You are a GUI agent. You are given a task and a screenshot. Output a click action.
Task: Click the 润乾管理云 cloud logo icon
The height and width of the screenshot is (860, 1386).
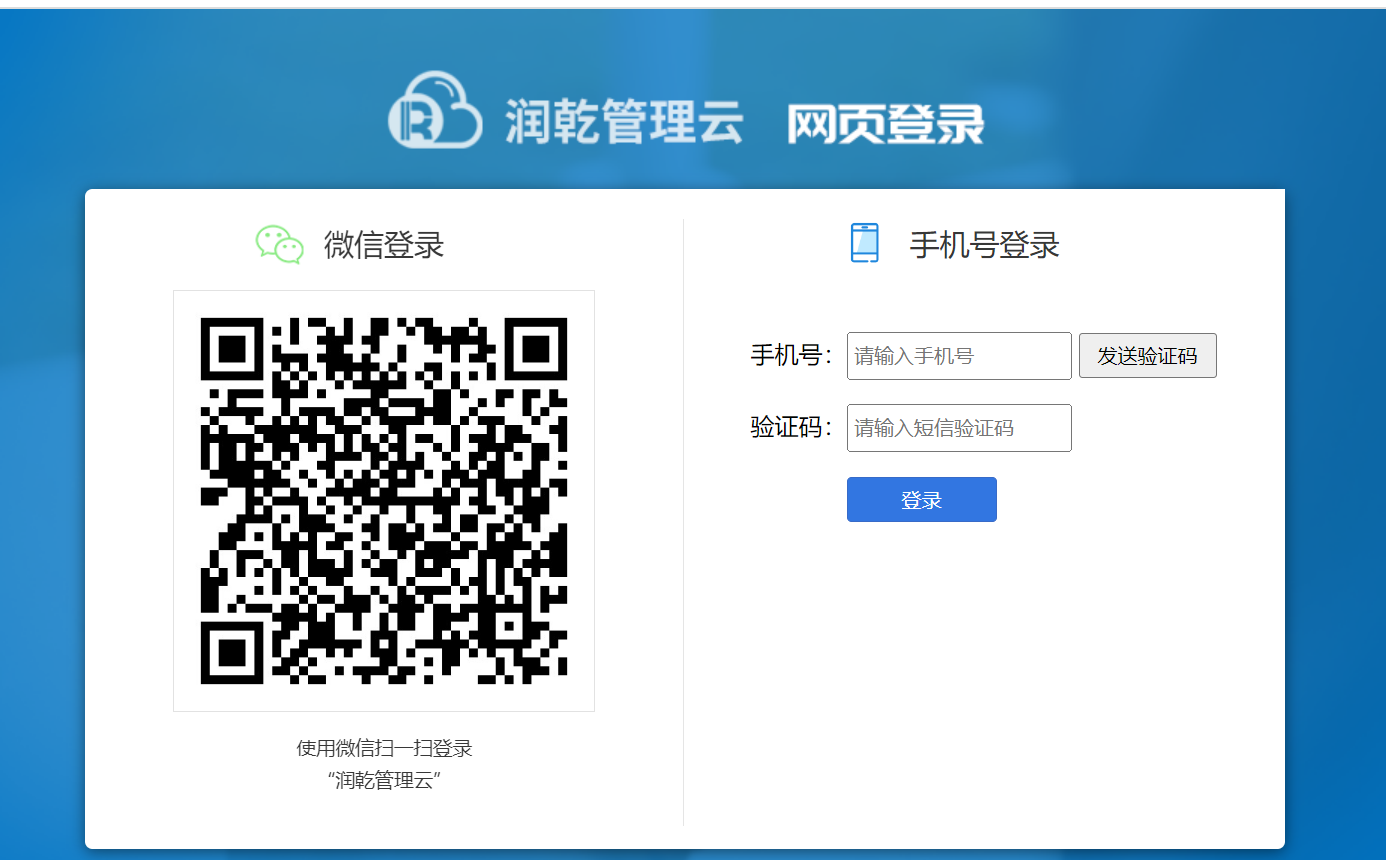point(435,110)
